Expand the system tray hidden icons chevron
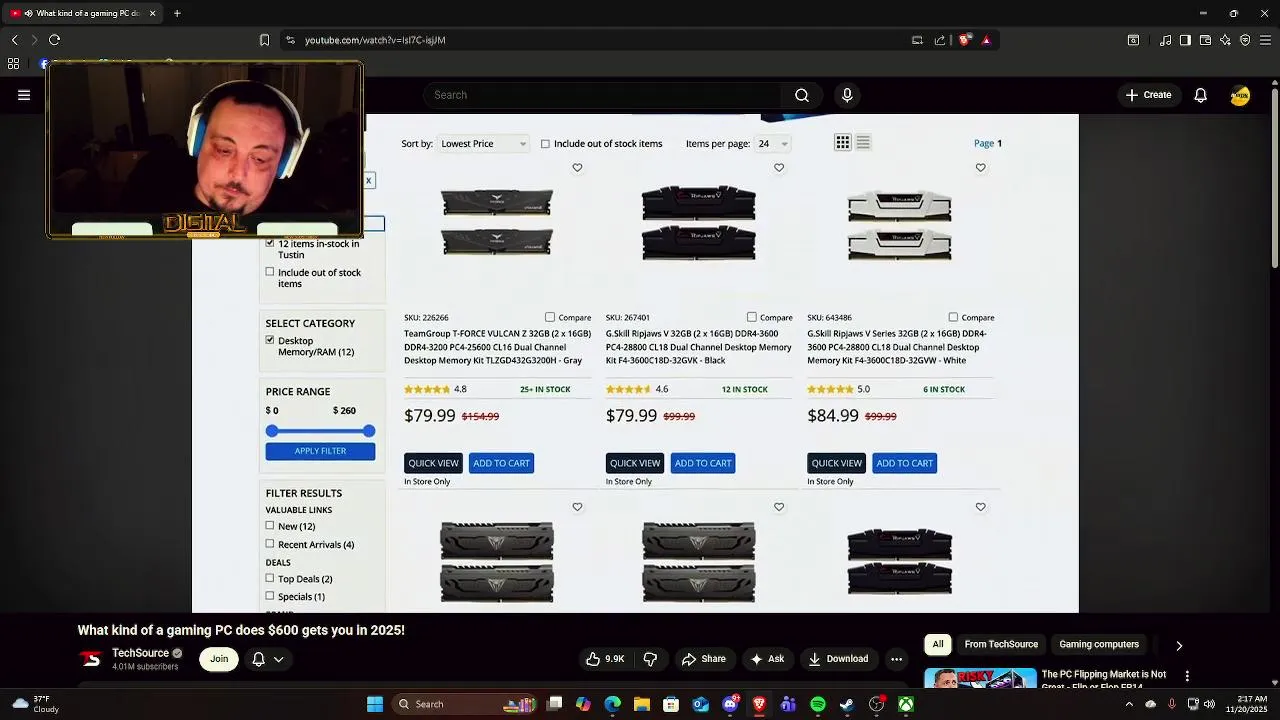 1129,704
